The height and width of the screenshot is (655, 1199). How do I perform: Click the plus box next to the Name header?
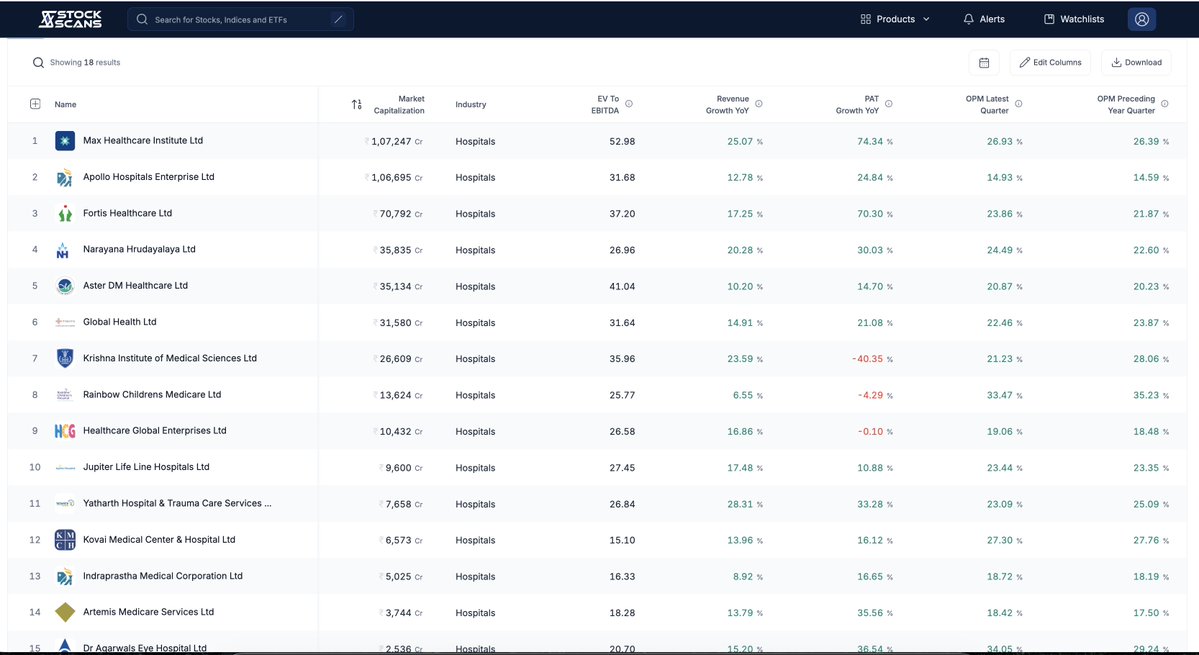[33, 102]
